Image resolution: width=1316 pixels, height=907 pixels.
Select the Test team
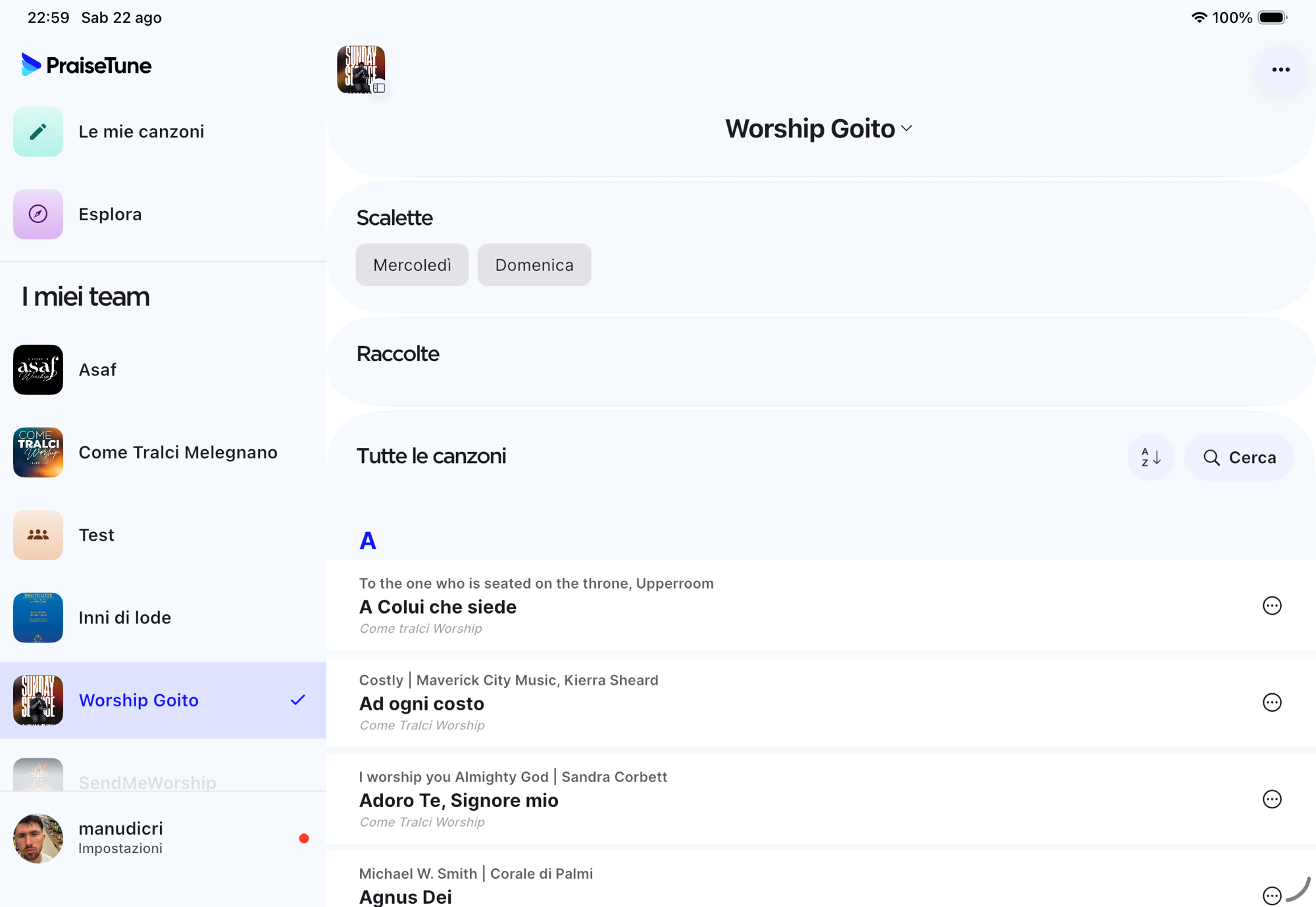tap(96, 535)
